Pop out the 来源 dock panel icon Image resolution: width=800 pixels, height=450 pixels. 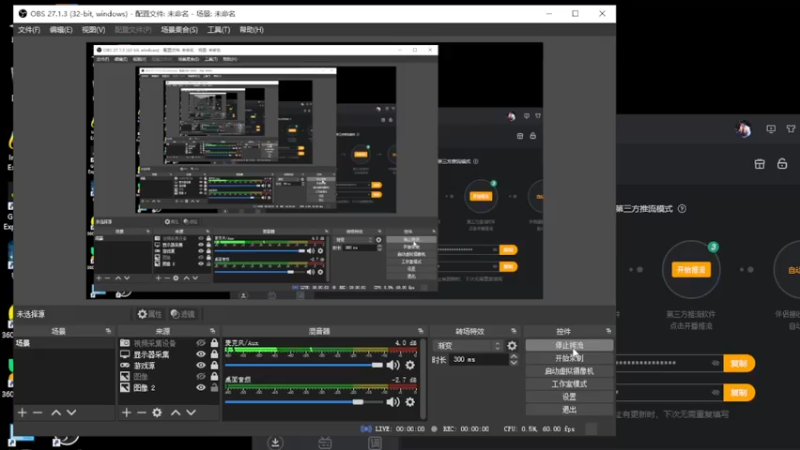click(212, 331)
